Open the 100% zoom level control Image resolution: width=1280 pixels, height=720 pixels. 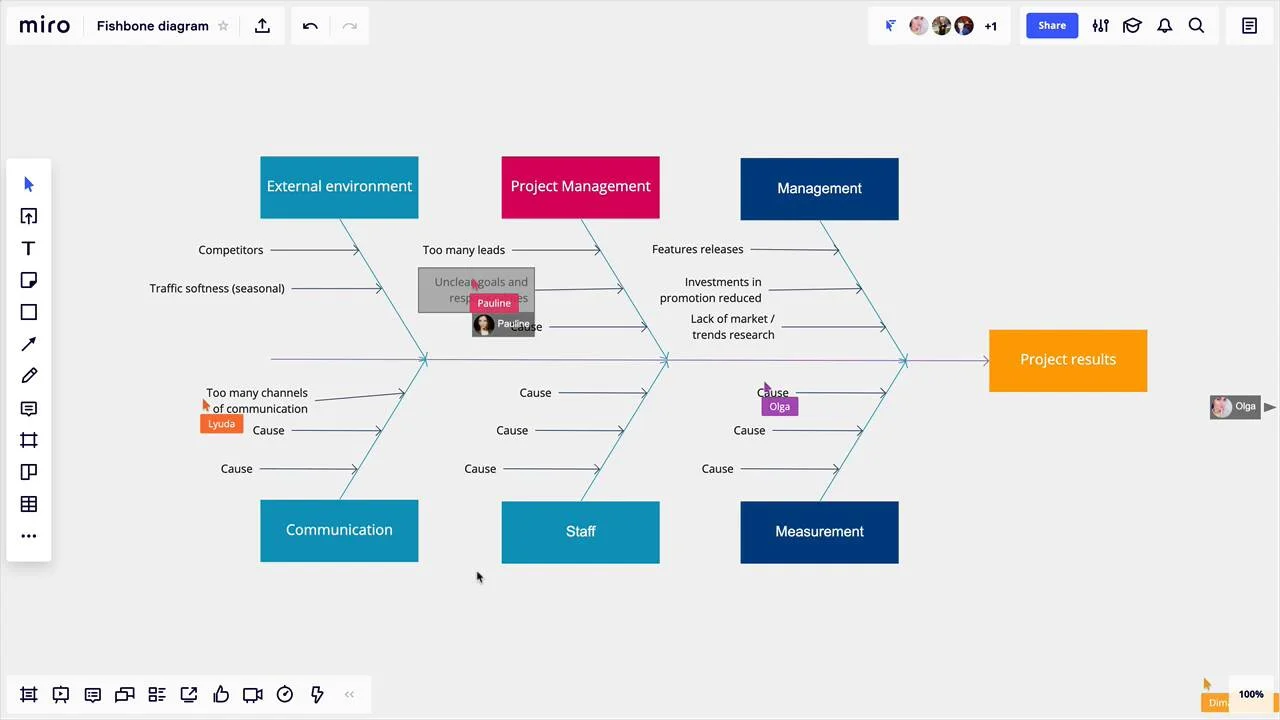coord(1251,694)
